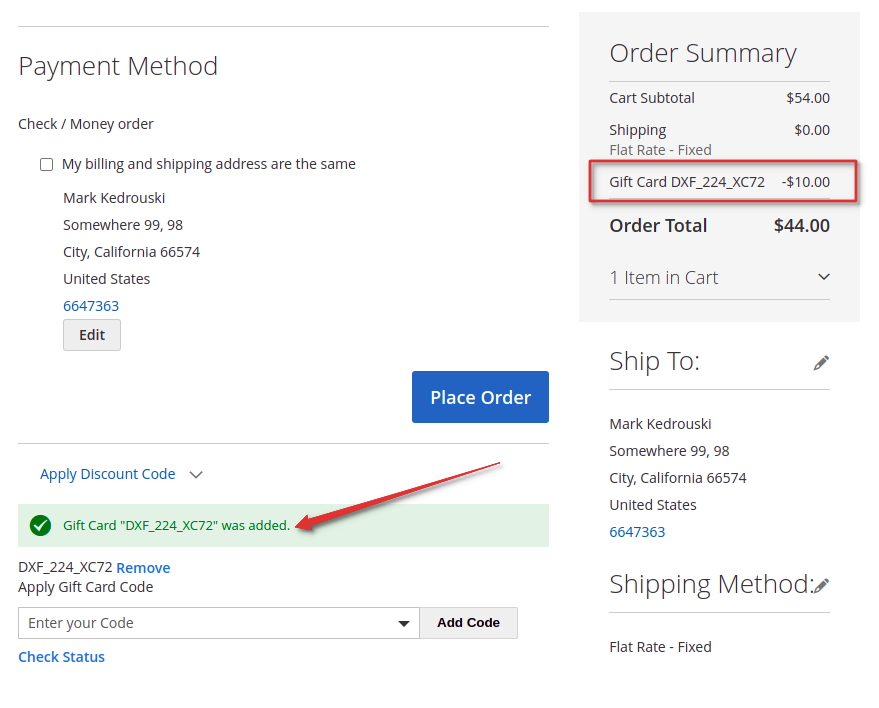Click the pencil icon next to Shipping Method
Viewport: 879px width, 708px height.
coord(821,586)
